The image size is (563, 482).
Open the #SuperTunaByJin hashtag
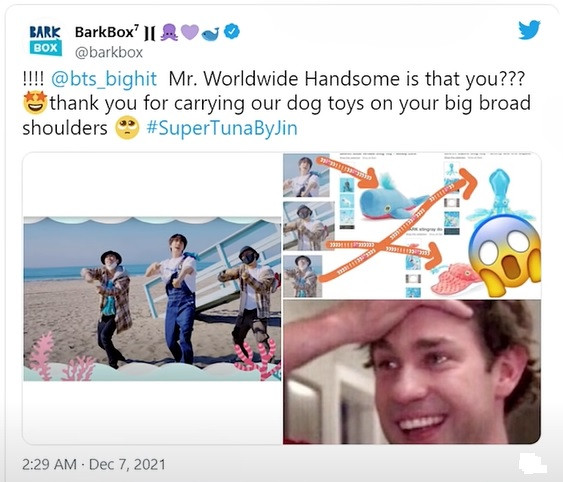tap(222, 128)
